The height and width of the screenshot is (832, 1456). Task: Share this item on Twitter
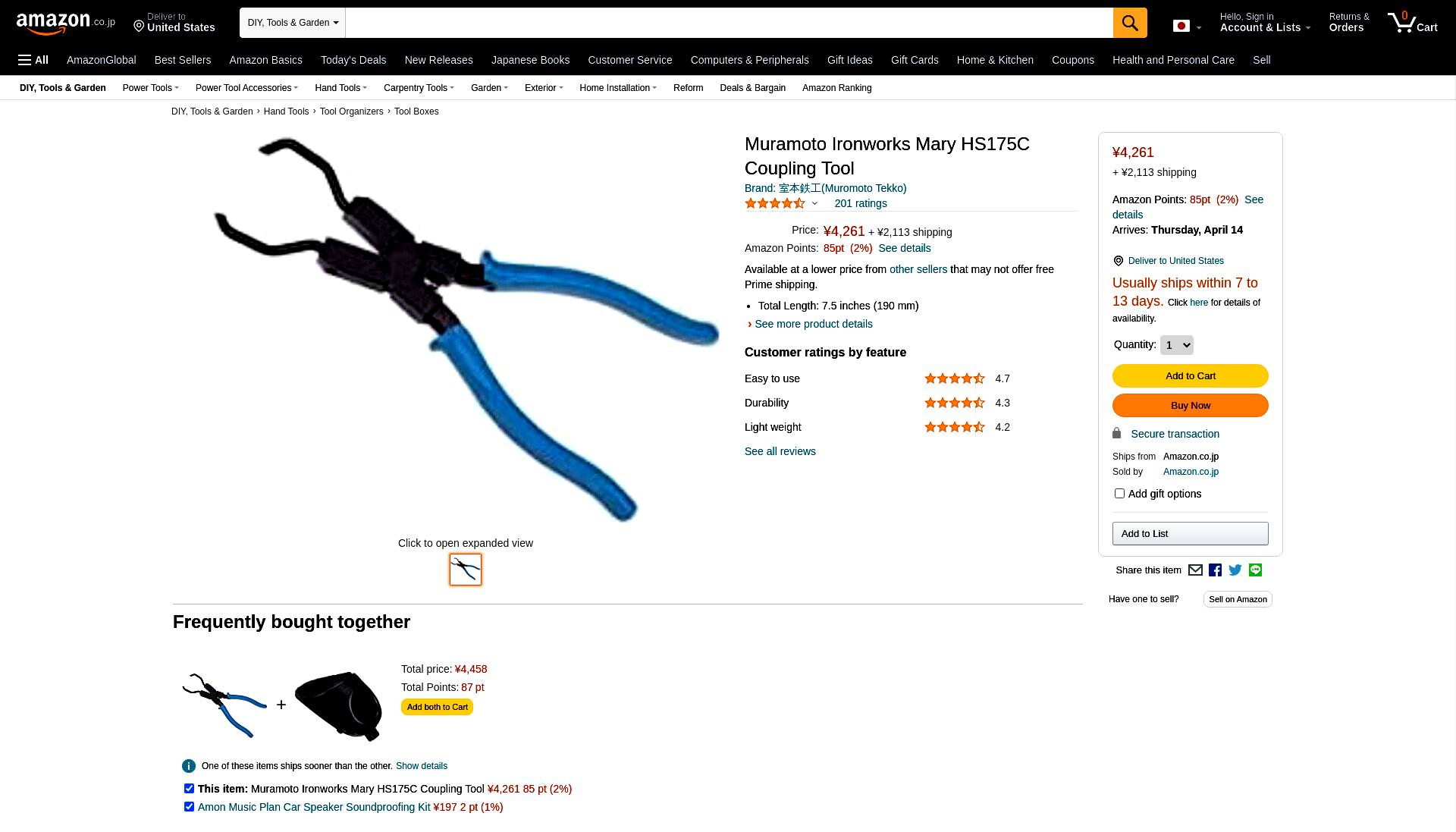click(x=1235, y=570)
